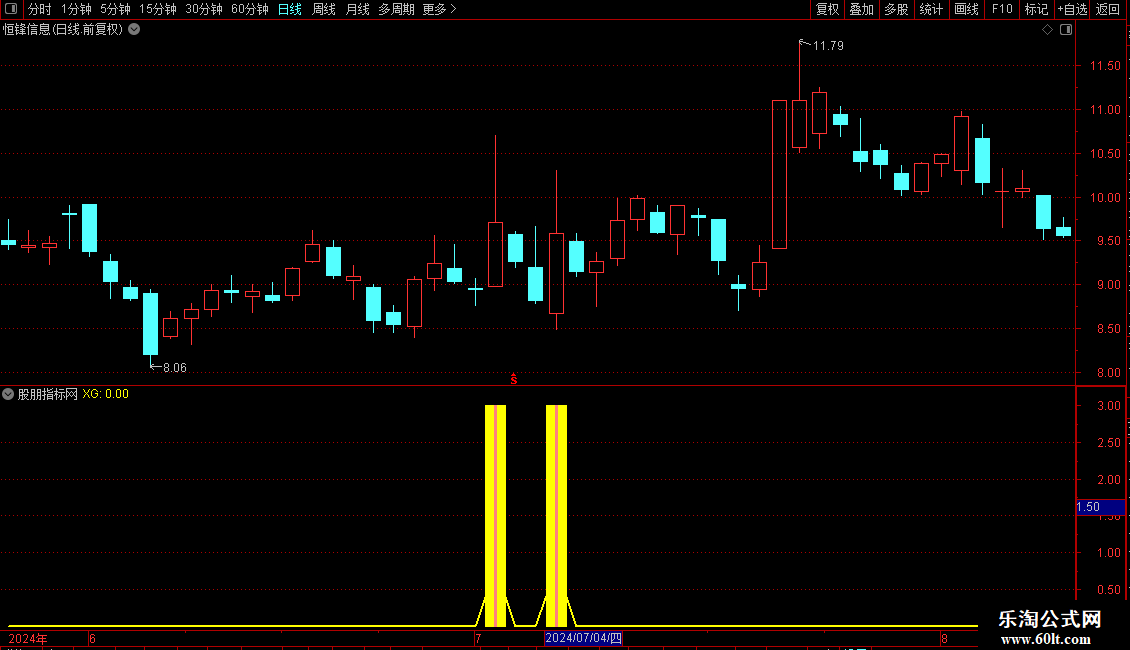1130x650 pixels.
Task: Open the 多股 multi-stock view
Action: coord(897,9)
